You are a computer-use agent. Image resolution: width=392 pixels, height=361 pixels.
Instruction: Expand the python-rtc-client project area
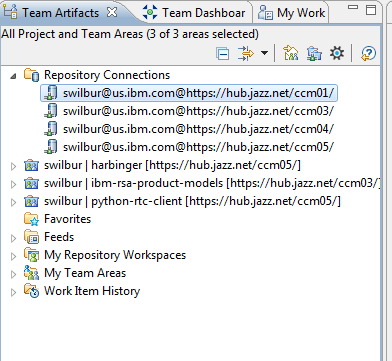[13, 202]
